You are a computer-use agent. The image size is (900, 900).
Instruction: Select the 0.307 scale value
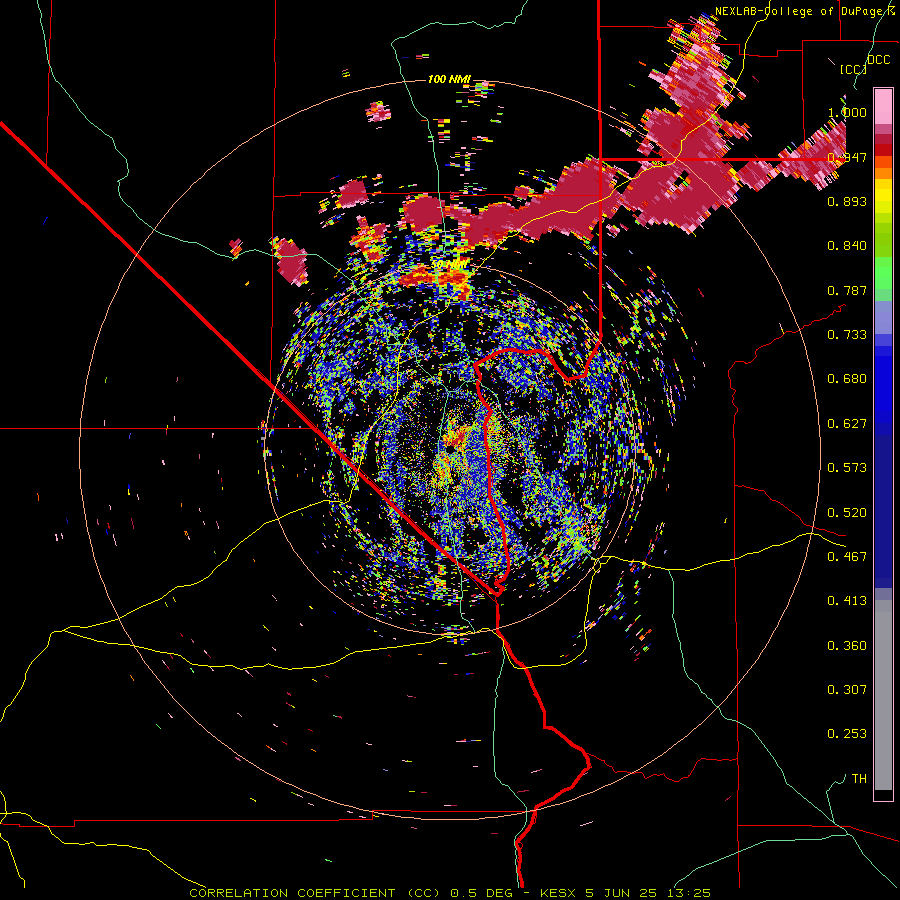tap(847, 690)
